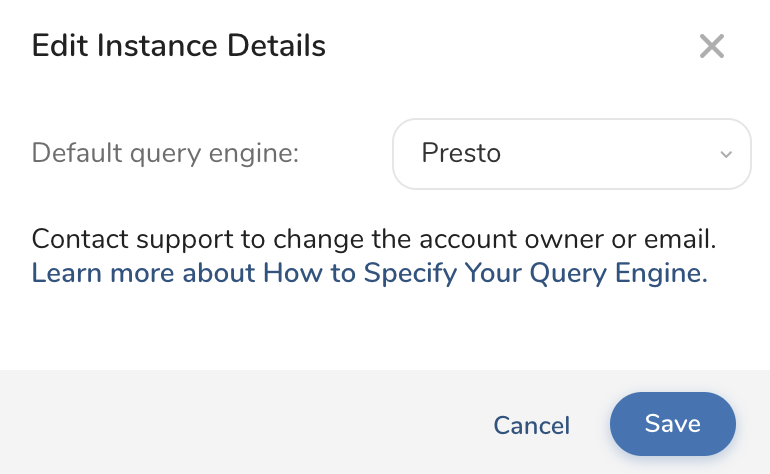Viewport: 770px width, 474px height.
Task: Click the gray footer bar left of Cancel
Action: (x=240, y=424)
